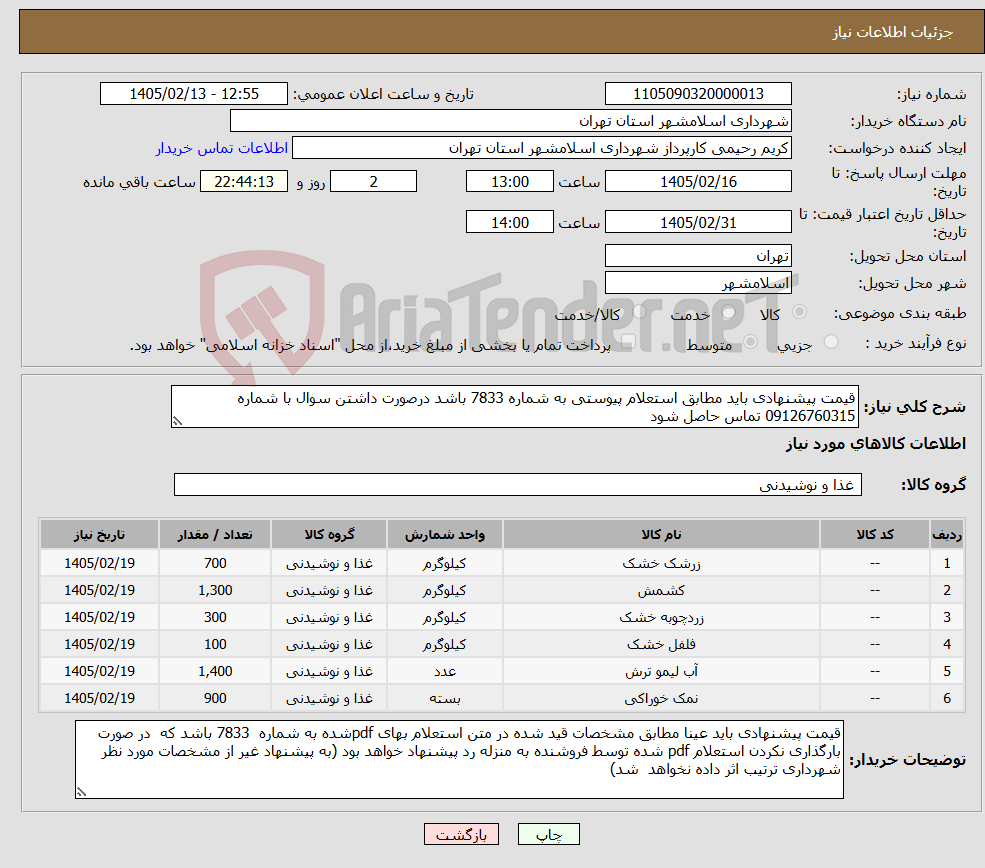Click the unit cell عدد in row 5
Viewport: 985px width, 868px height.
coord(444,671)
